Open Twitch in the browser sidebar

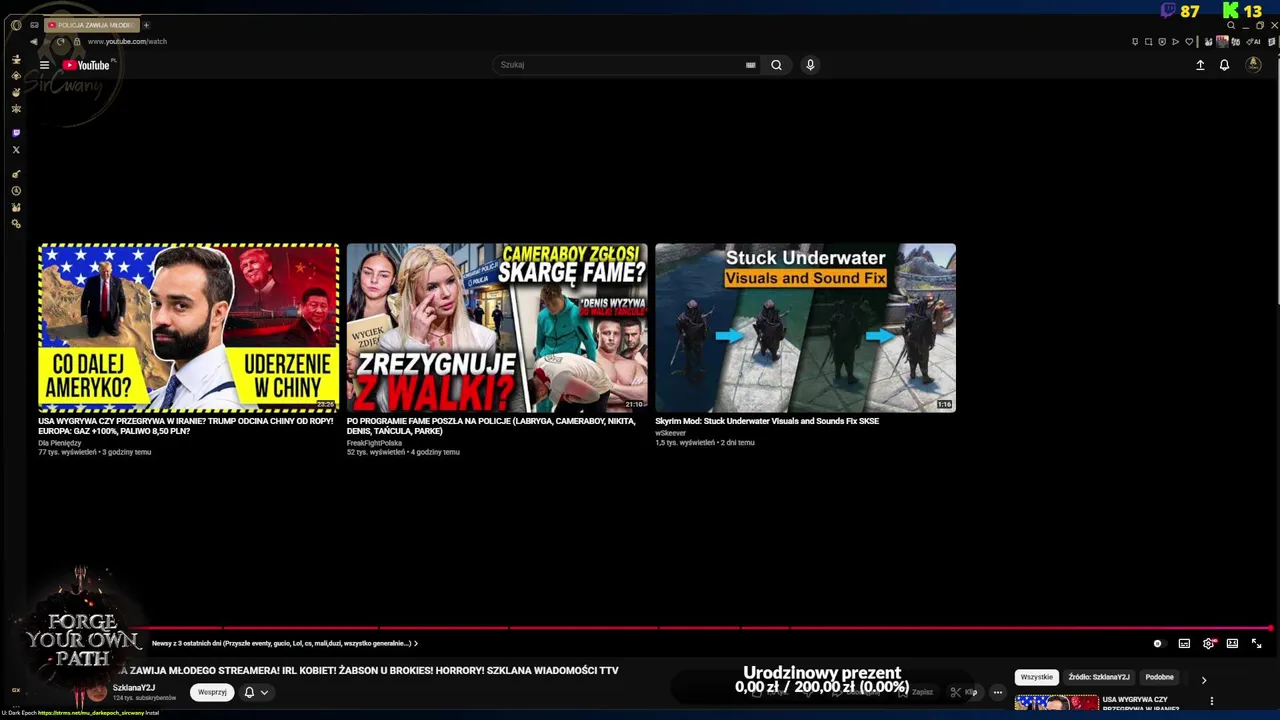coord(16,133)
